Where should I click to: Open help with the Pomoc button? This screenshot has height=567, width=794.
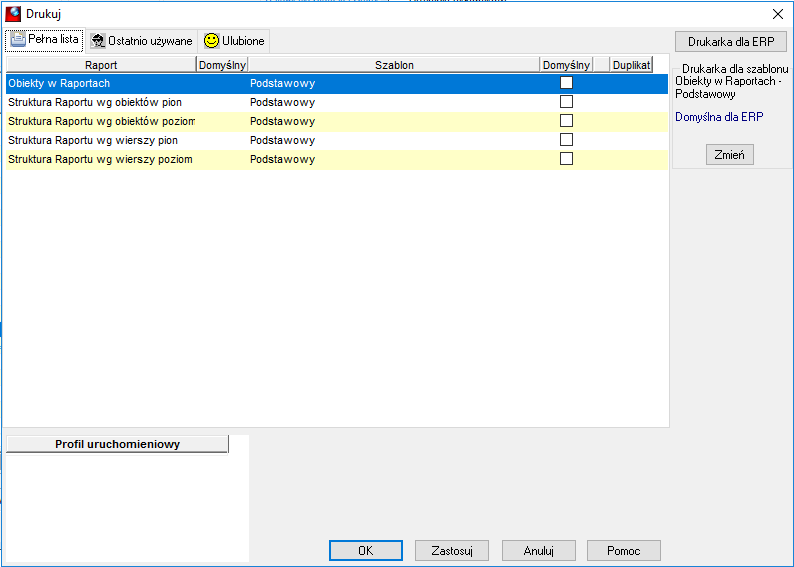pyautogui.click(x=624, y=550)
